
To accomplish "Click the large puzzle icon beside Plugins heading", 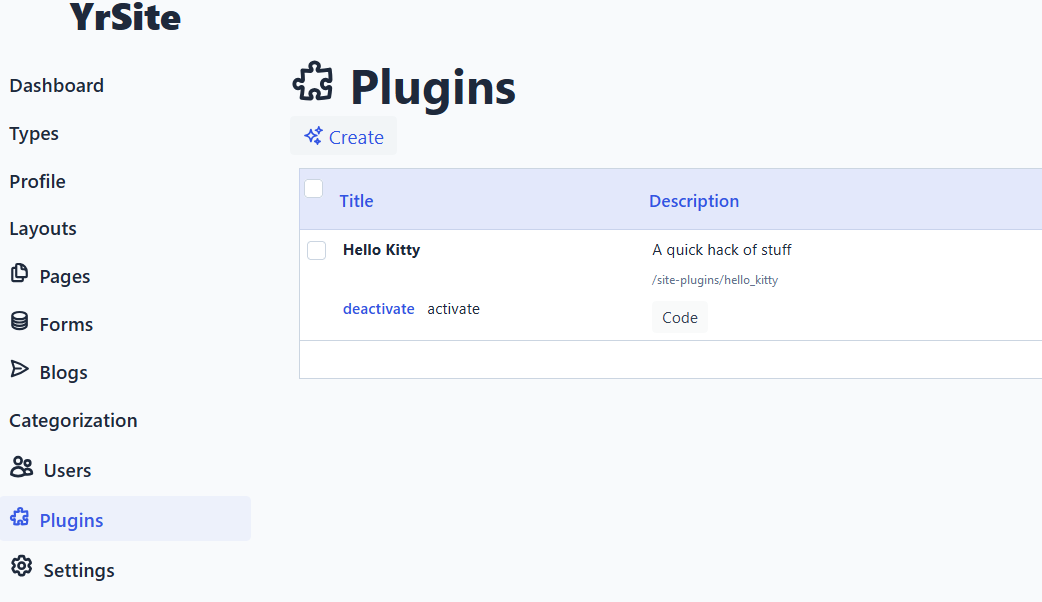I will [313, 83].
